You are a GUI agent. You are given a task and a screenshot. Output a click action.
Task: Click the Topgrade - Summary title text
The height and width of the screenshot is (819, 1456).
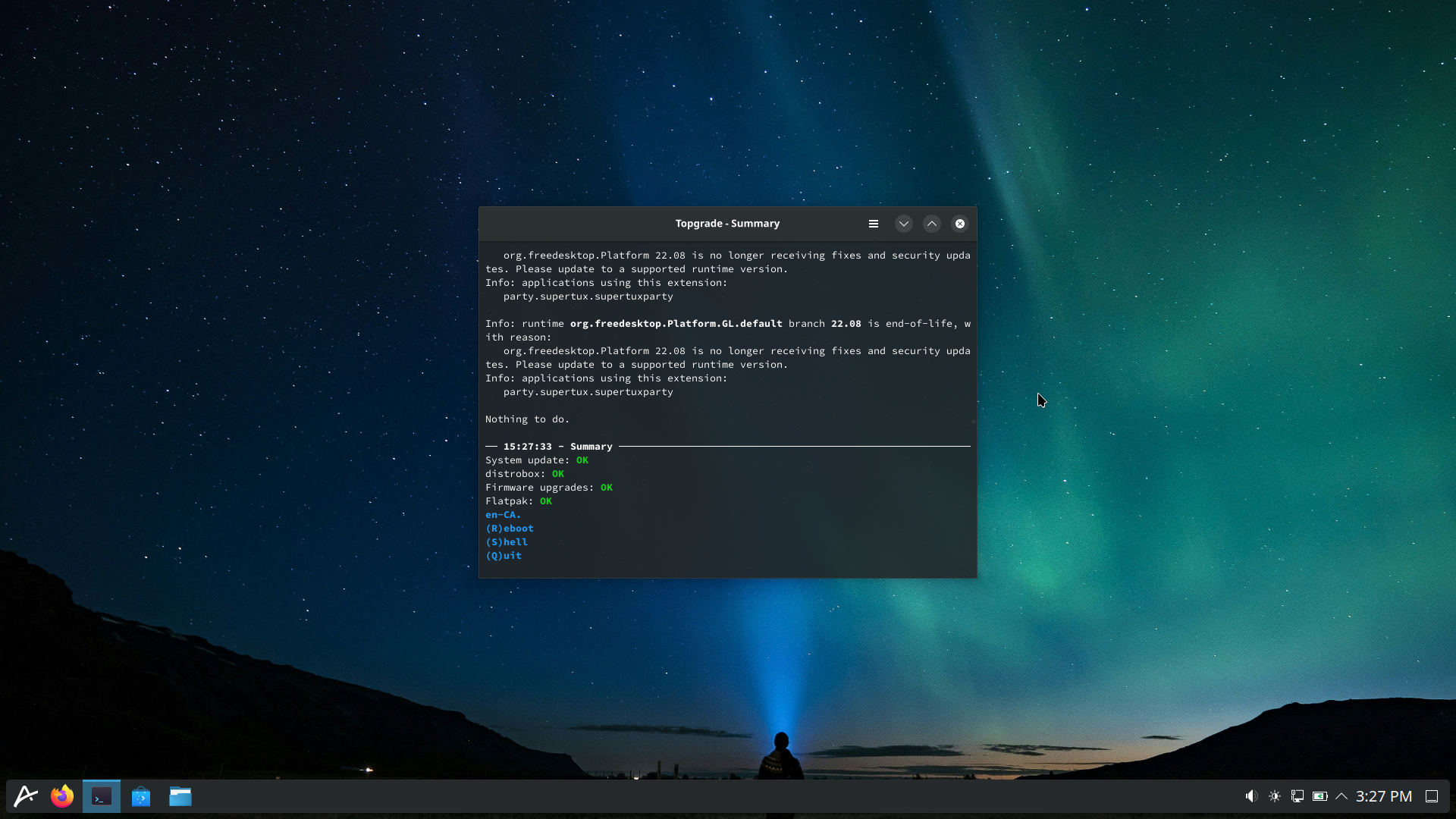727,224
